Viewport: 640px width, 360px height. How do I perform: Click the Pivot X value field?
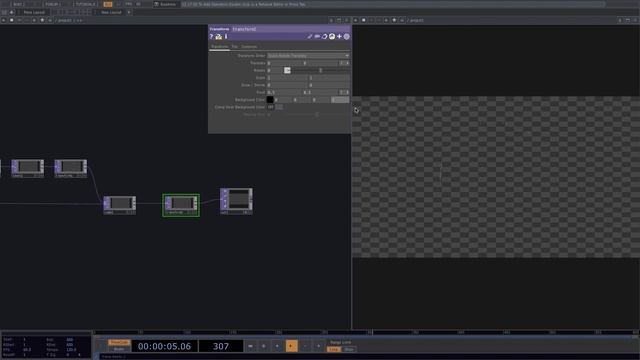click(284, 92)
